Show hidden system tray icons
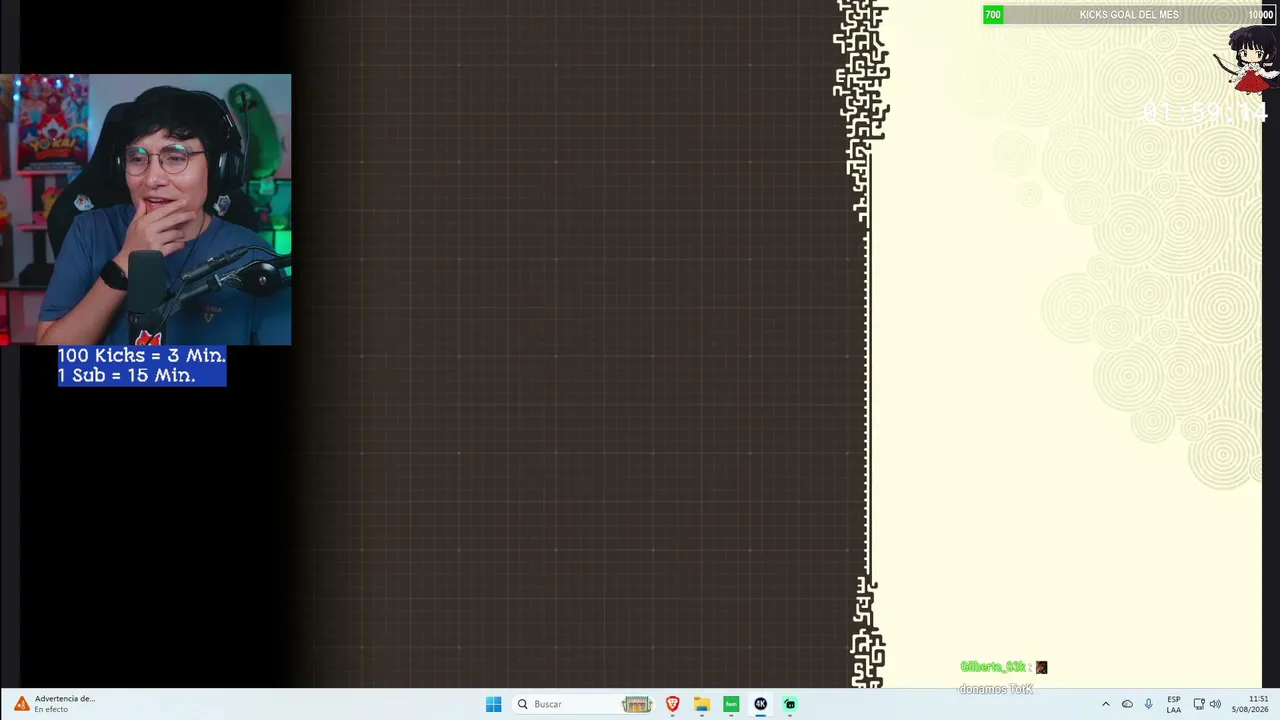The height and width of the screenshot is (720, 1280). 1105,704
